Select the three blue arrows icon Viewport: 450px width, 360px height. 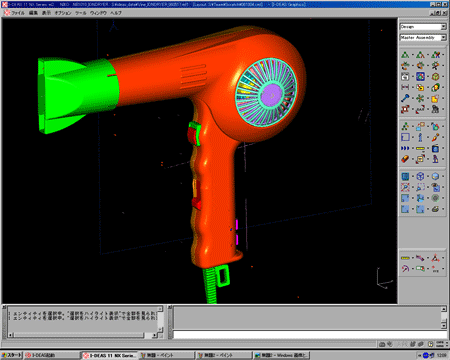(x=405, y=148)
